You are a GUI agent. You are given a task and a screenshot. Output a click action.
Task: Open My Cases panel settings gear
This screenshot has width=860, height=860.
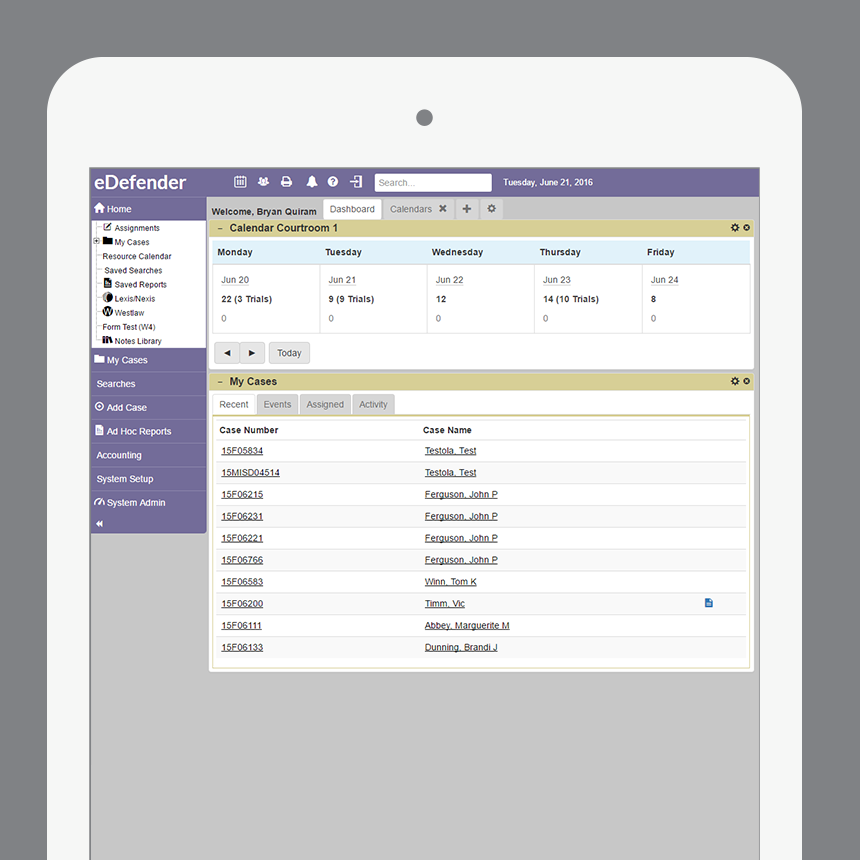[735, 381]
